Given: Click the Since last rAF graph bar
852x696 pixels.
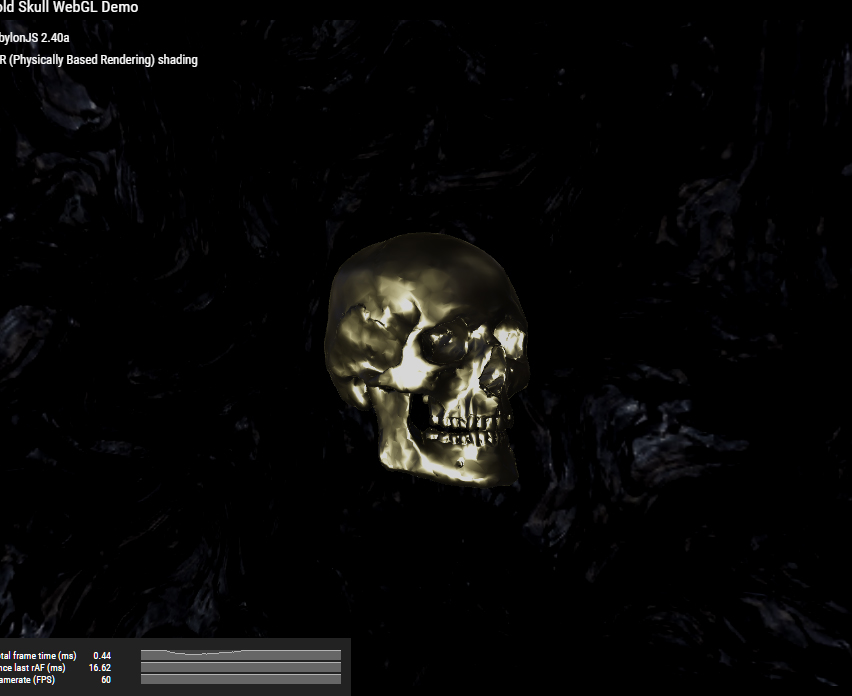Looking at the screenshot, I should pos(240,668).
